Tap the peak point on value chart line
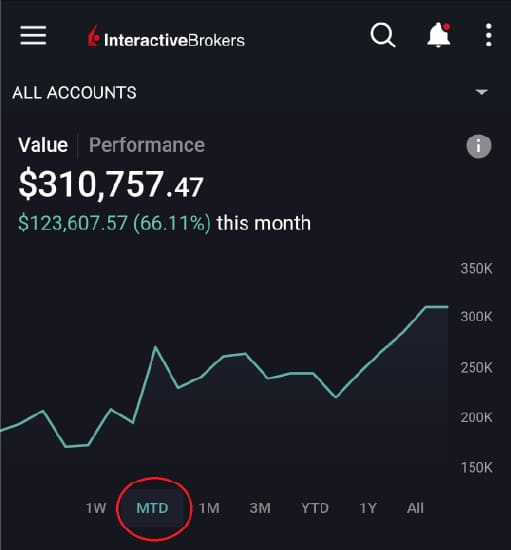Image resolution: width=511 pixels, height=550 pixels. tap(426, 307)
